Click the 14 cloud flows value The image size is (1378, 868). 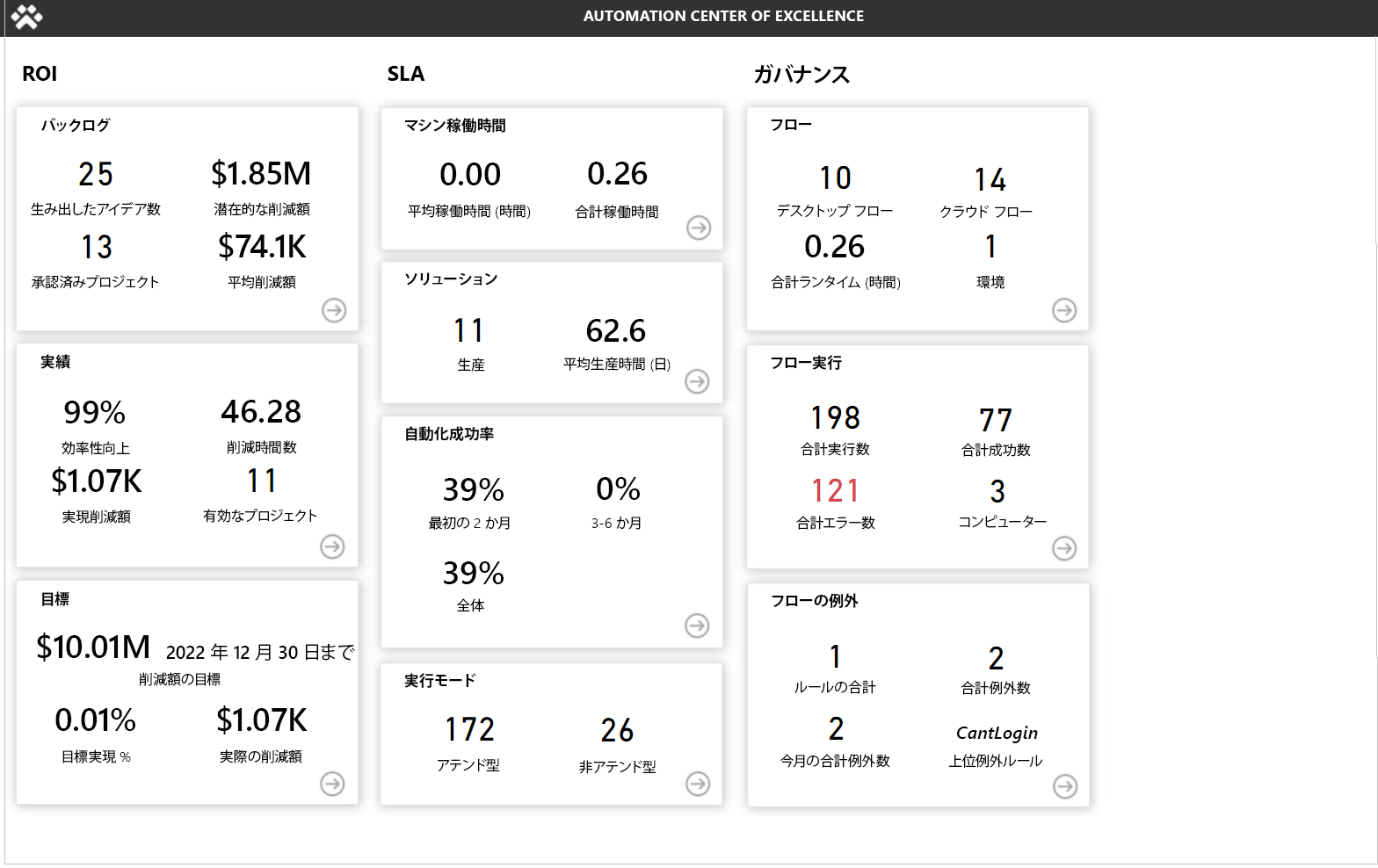(x=990, y=180)
